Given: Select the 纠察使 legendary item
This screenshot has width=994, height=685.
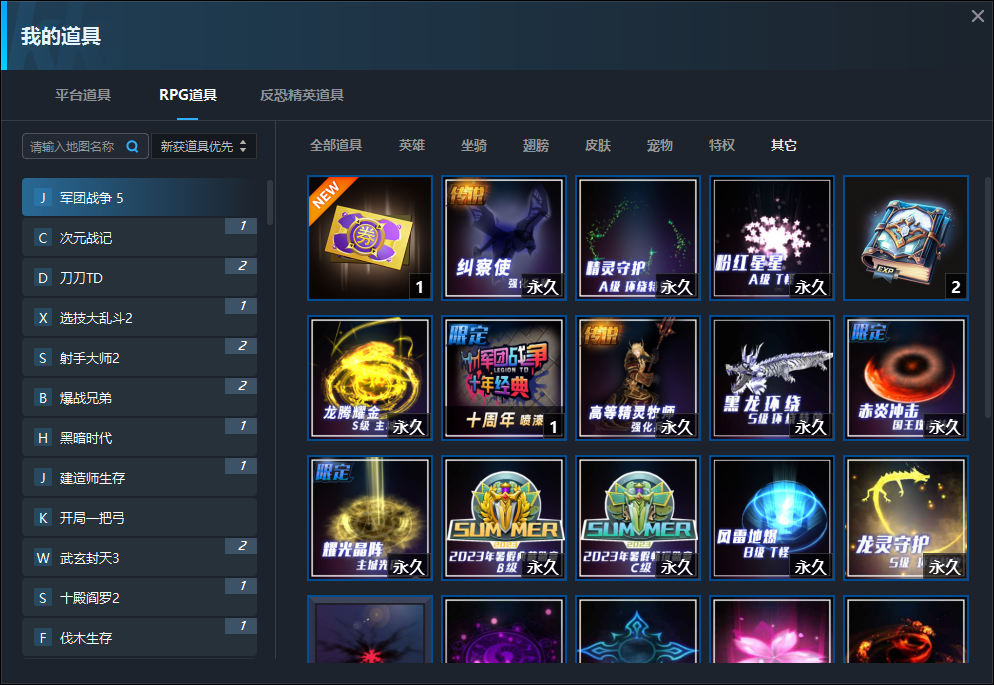Looking at the screenshot, I should coord(504,238).
